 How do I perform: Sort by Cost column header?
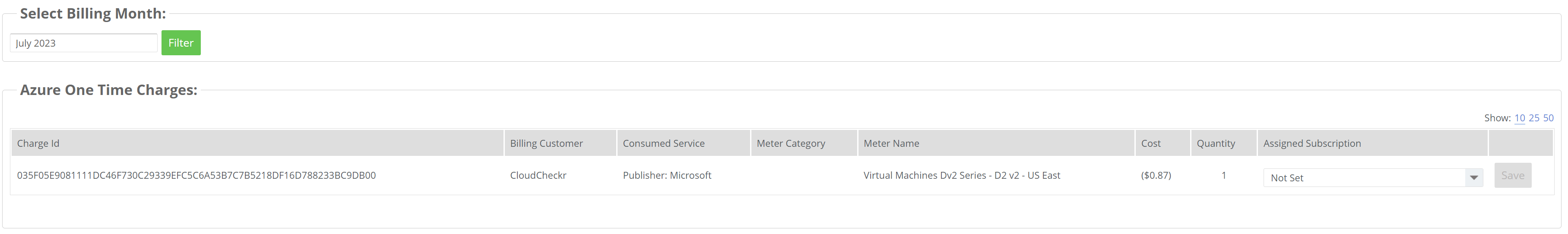[x=1150, y=143]
